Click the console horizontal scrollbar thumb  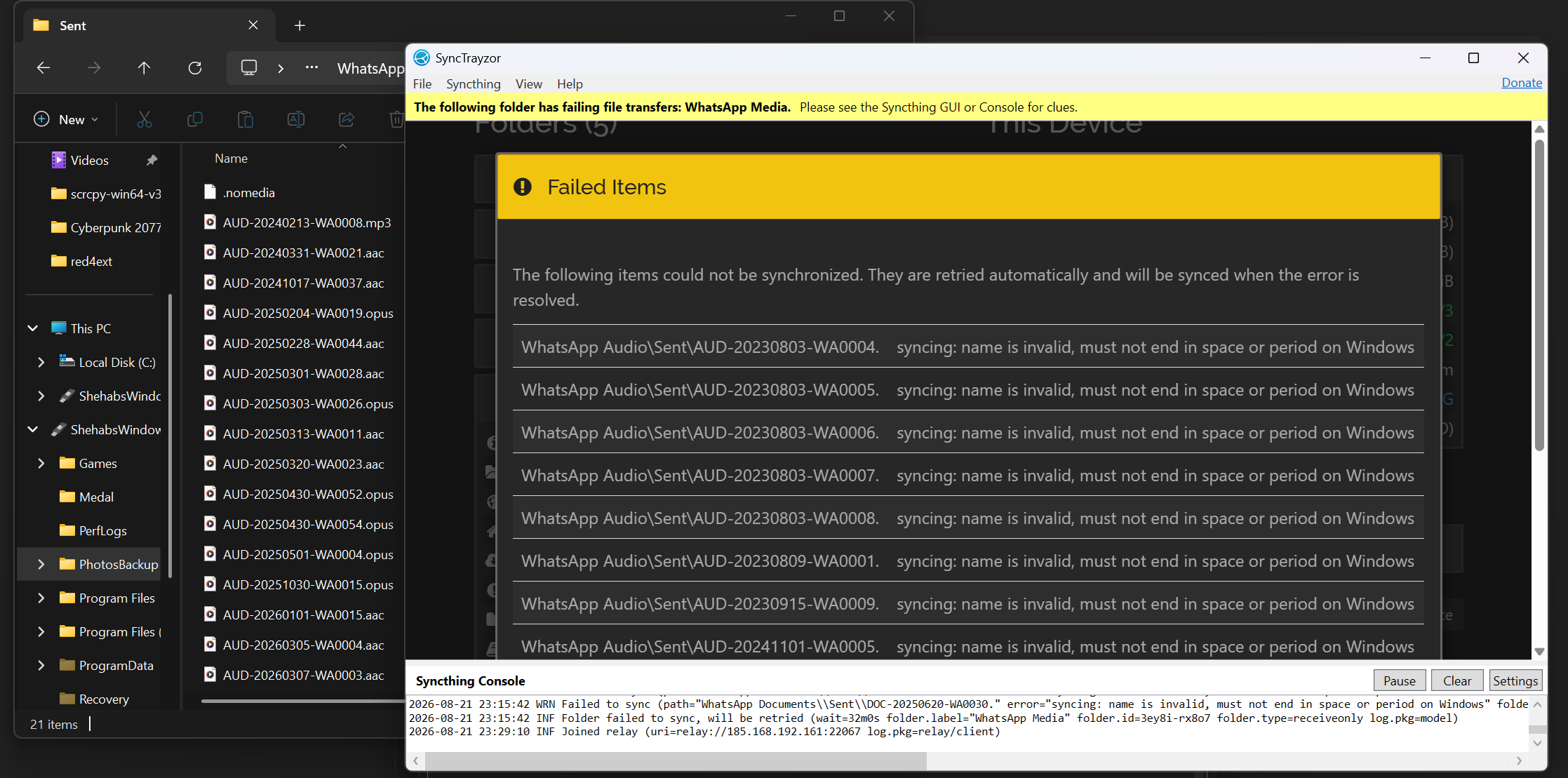coord(676,760)
